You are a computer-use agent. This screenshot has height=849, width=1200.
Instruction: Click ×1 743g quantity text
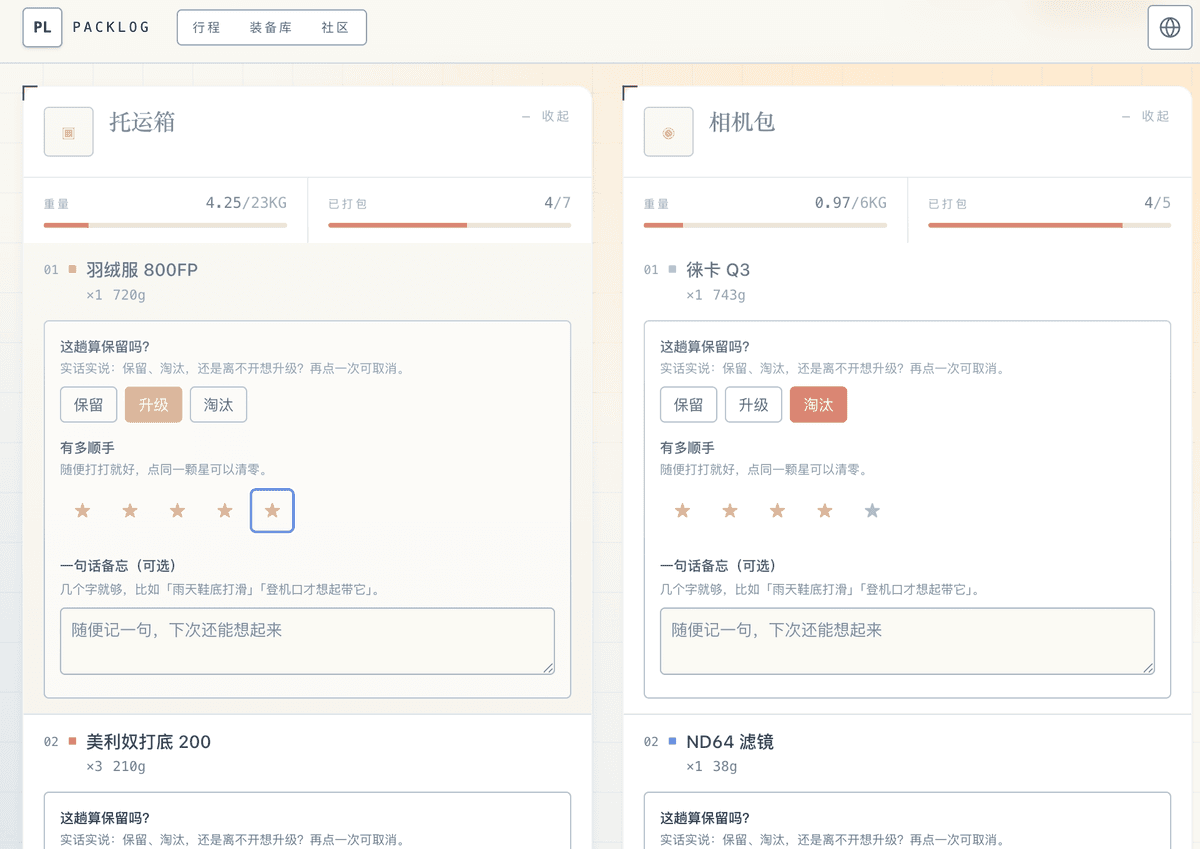point(716,295)
